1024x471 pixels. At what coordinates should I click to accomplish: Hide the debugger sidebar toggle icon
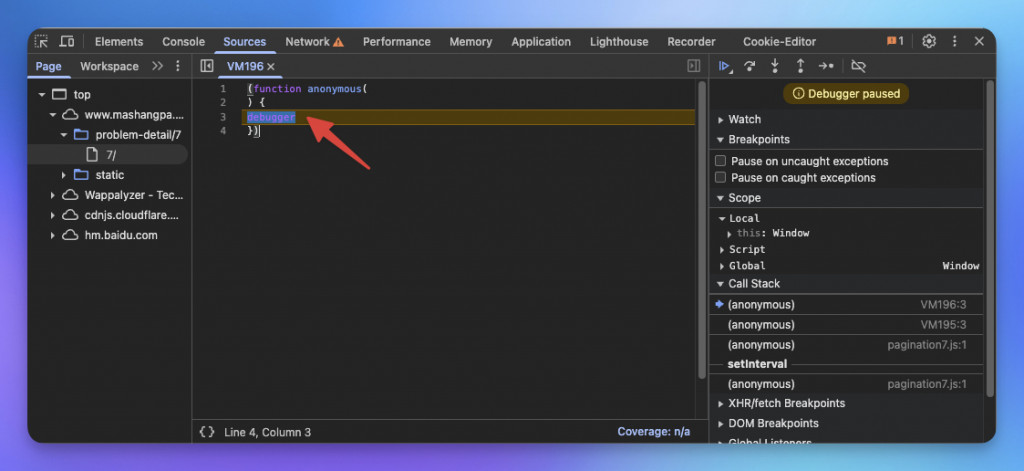[694, 66]
